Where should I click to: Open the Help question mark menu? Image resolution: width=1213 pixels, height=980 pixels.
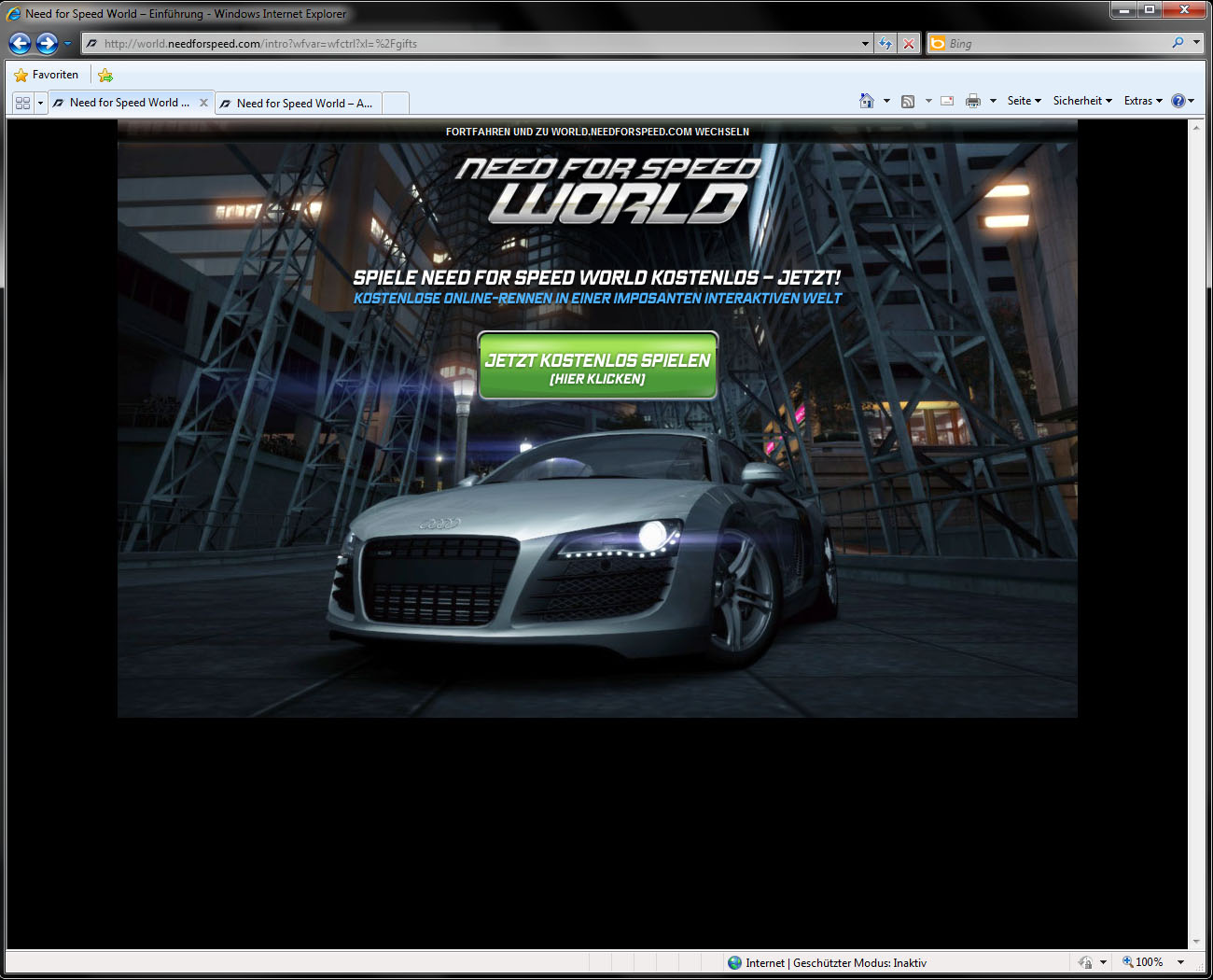(1182, 101)
